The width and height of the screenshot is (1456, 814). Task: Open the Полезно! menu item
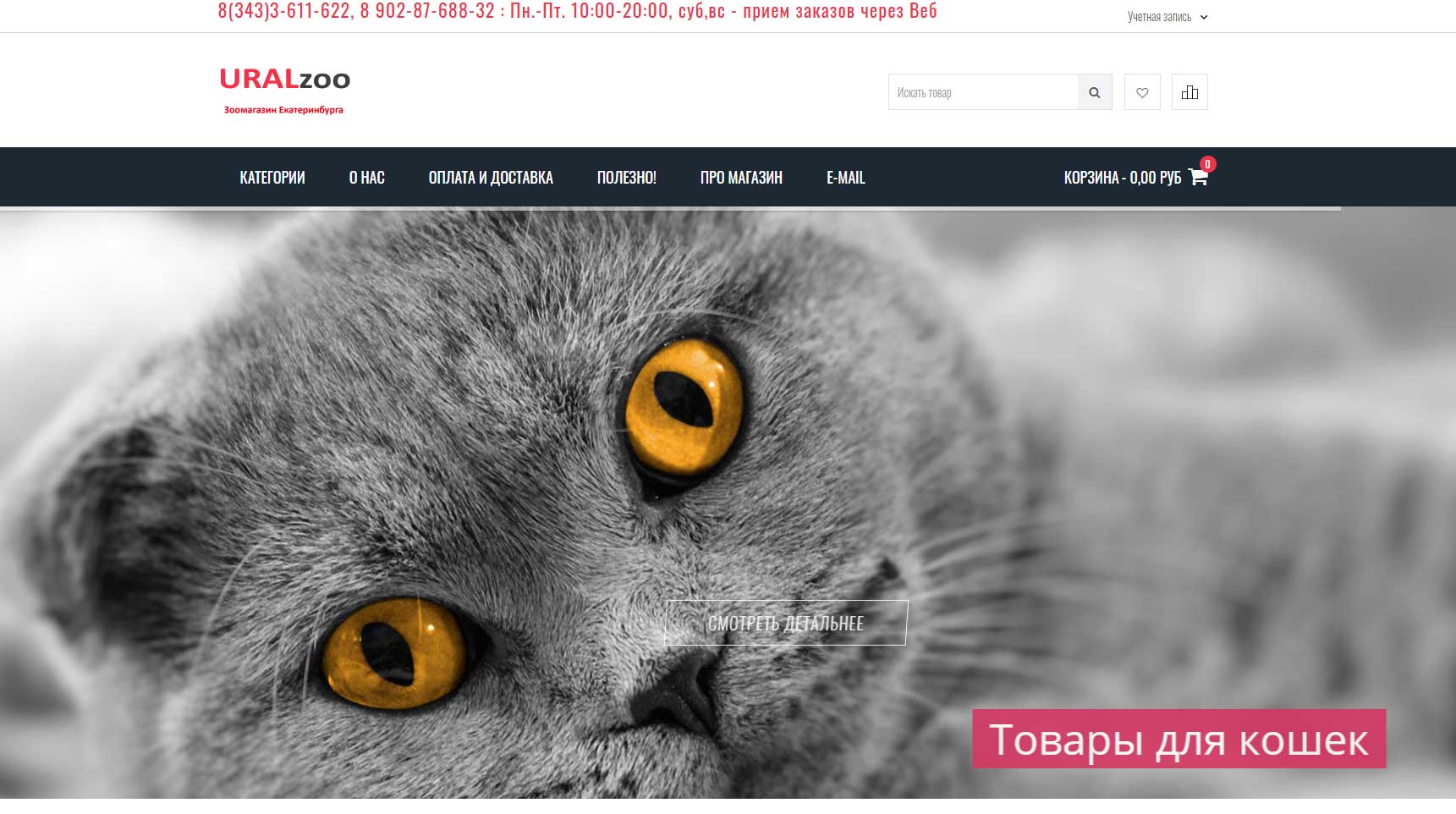click(x=627, y=178)
